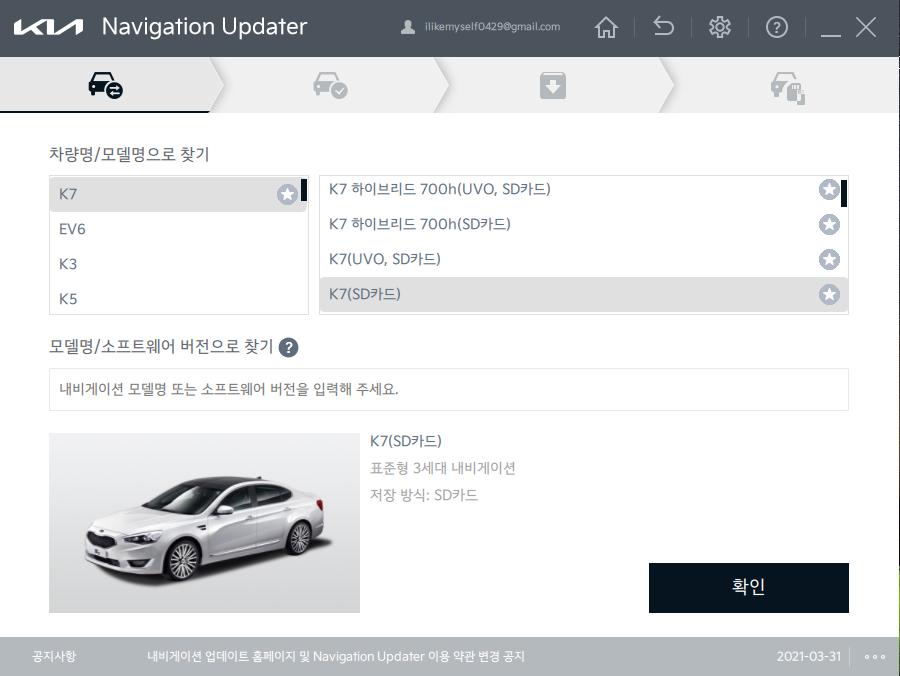Viewport: 900px width, 676px height.
Task: Go to the download step tab
Action: [553, 86]
